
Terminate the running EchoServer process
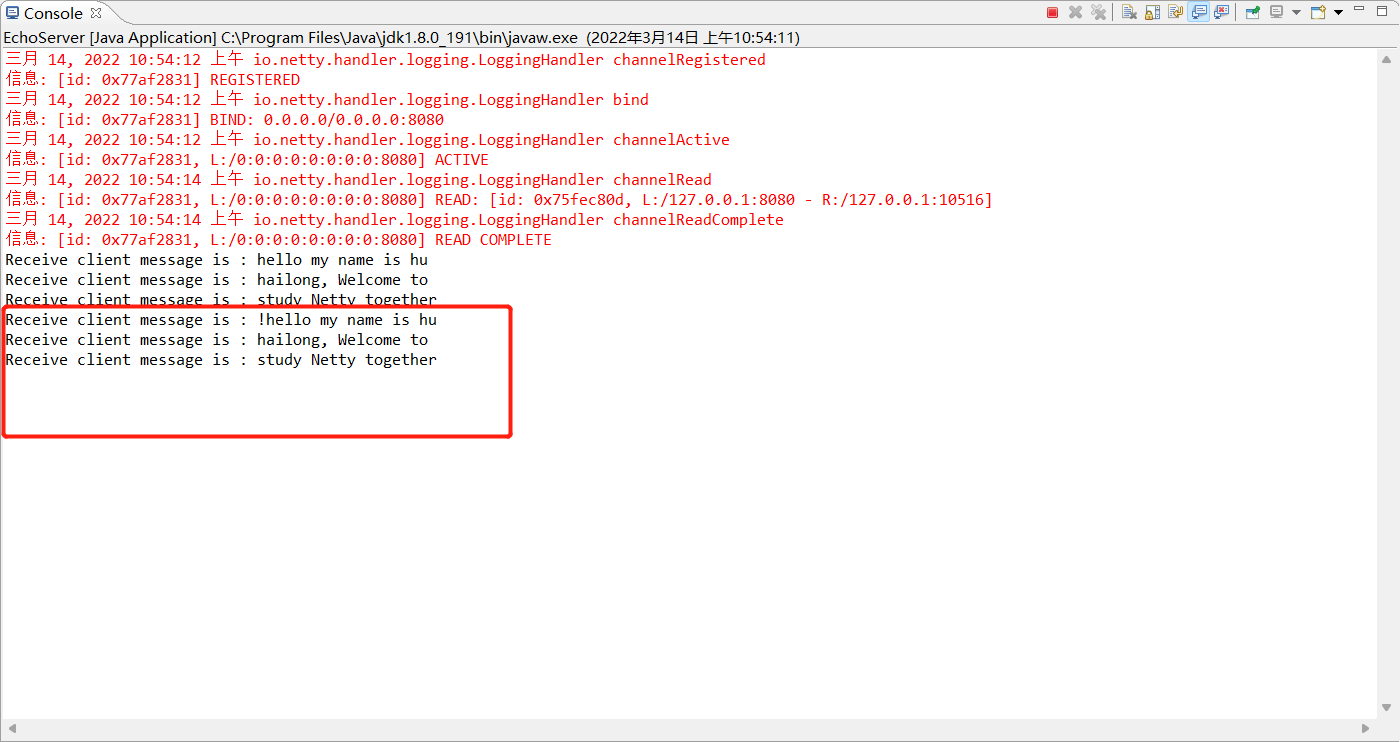1052,12
